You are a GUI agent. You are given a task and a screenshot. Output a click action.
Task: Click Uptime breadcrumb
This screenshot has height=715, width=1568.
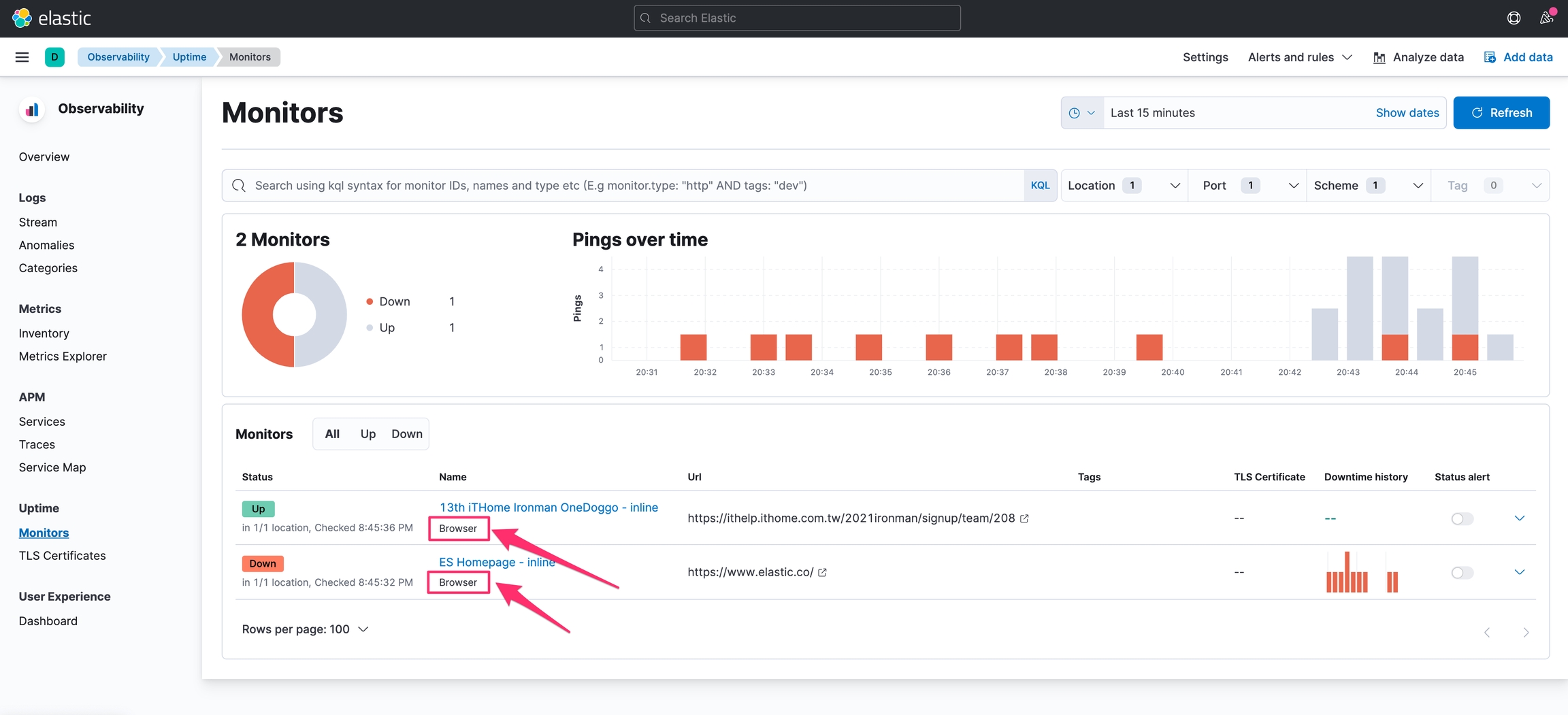[x=189, y=57]
